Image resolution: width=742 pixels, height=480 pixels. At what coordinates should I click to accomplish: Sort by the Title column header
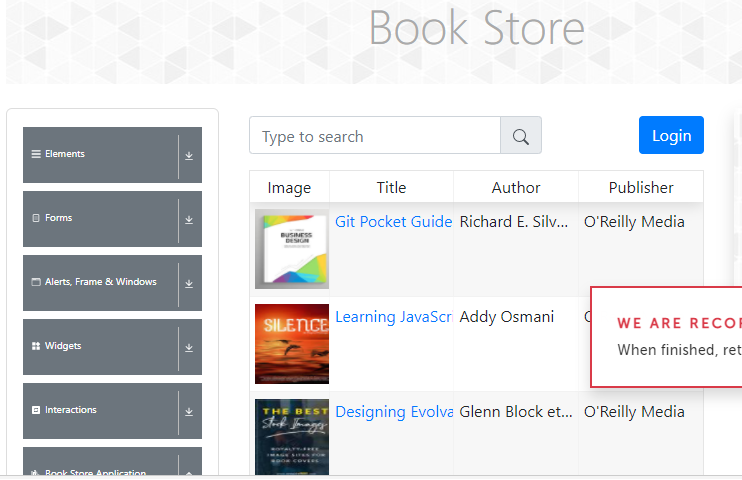click(391, 187)
